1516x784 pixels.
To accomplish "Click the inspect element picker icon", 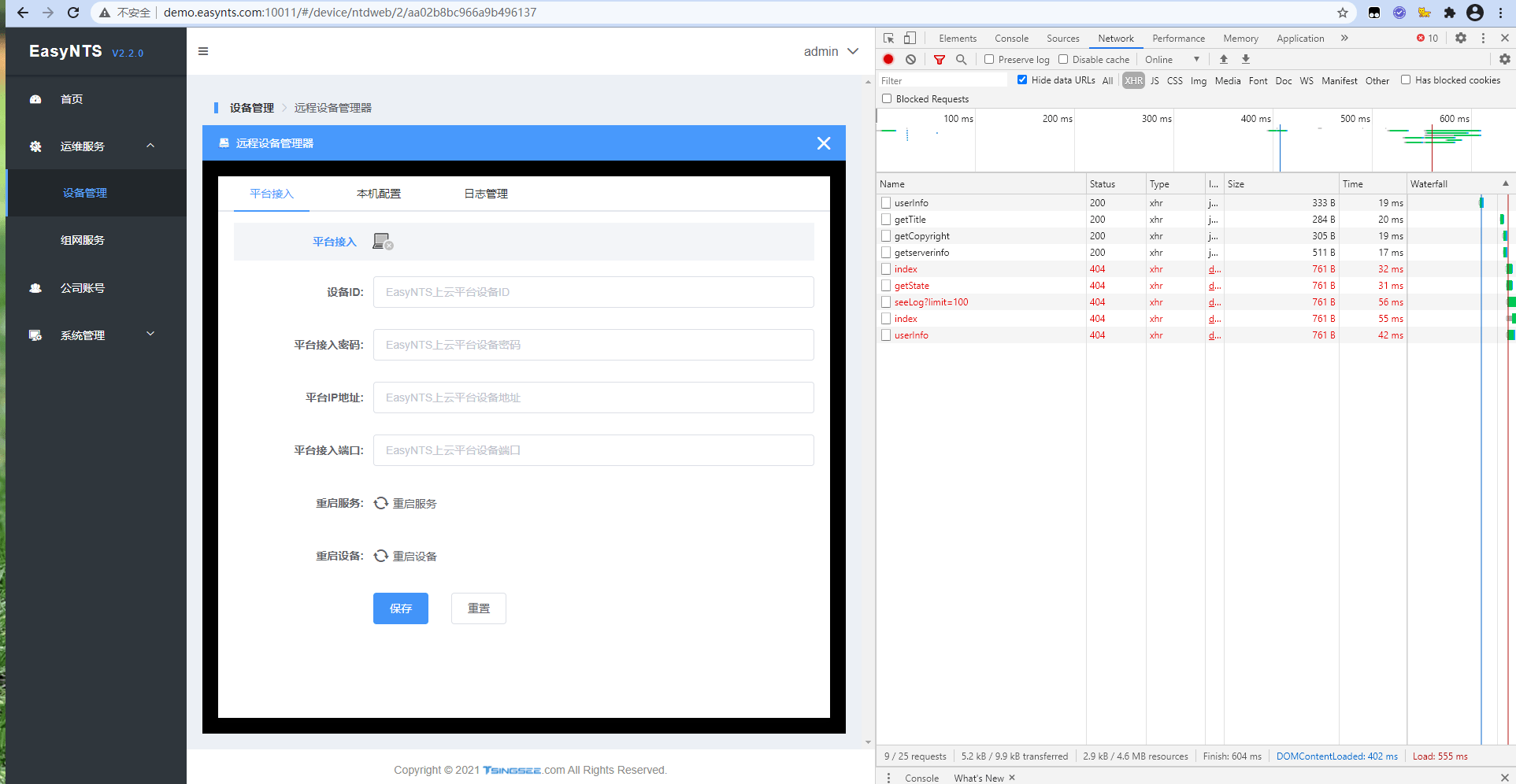I will tap(889, 38).
